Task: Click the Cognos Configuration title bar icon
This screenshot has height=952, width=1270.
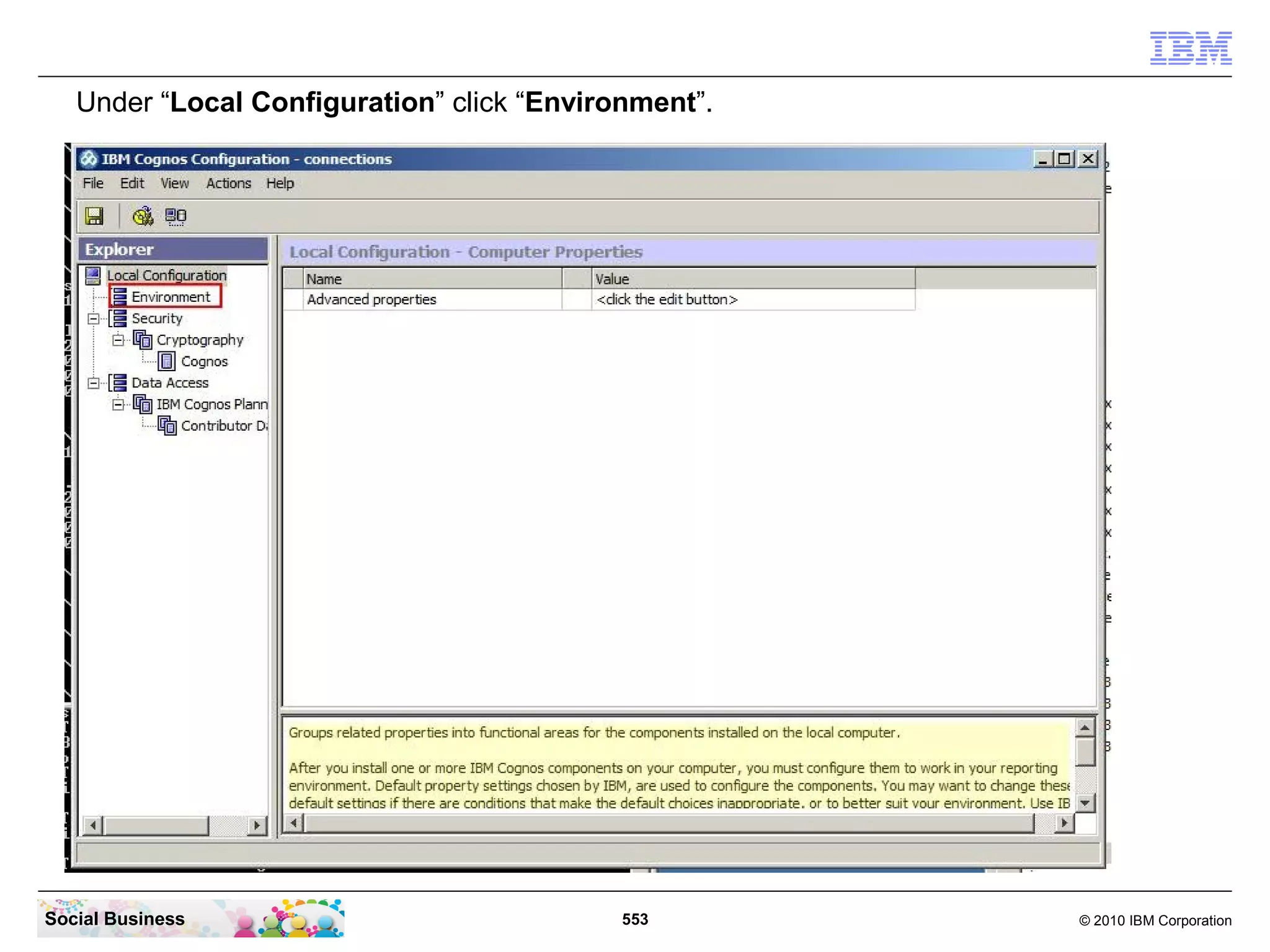Action: pyautogui.click(x=89, y=159)
